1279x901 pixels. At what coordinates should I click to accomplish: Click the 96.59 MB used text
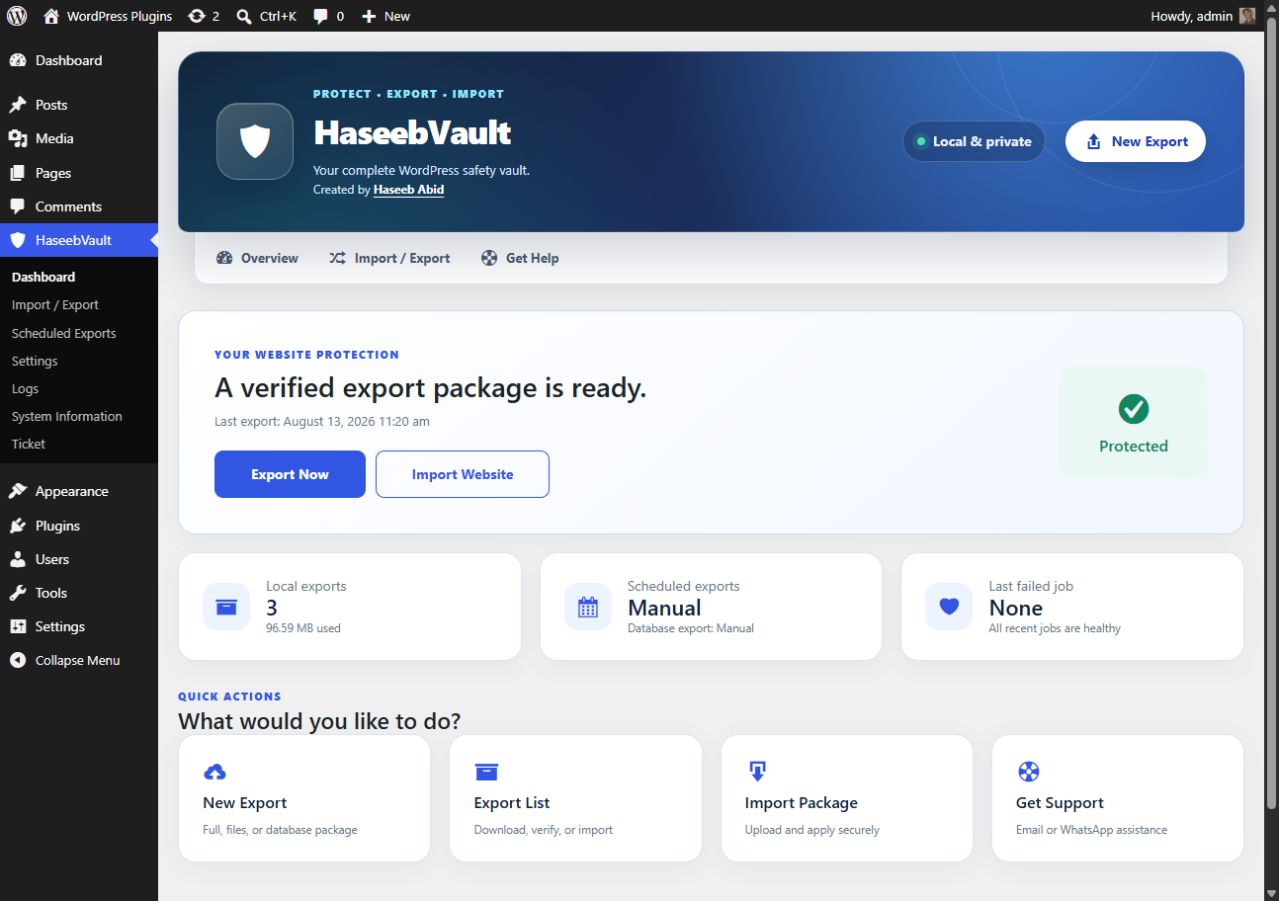click(x=303, y=628)
